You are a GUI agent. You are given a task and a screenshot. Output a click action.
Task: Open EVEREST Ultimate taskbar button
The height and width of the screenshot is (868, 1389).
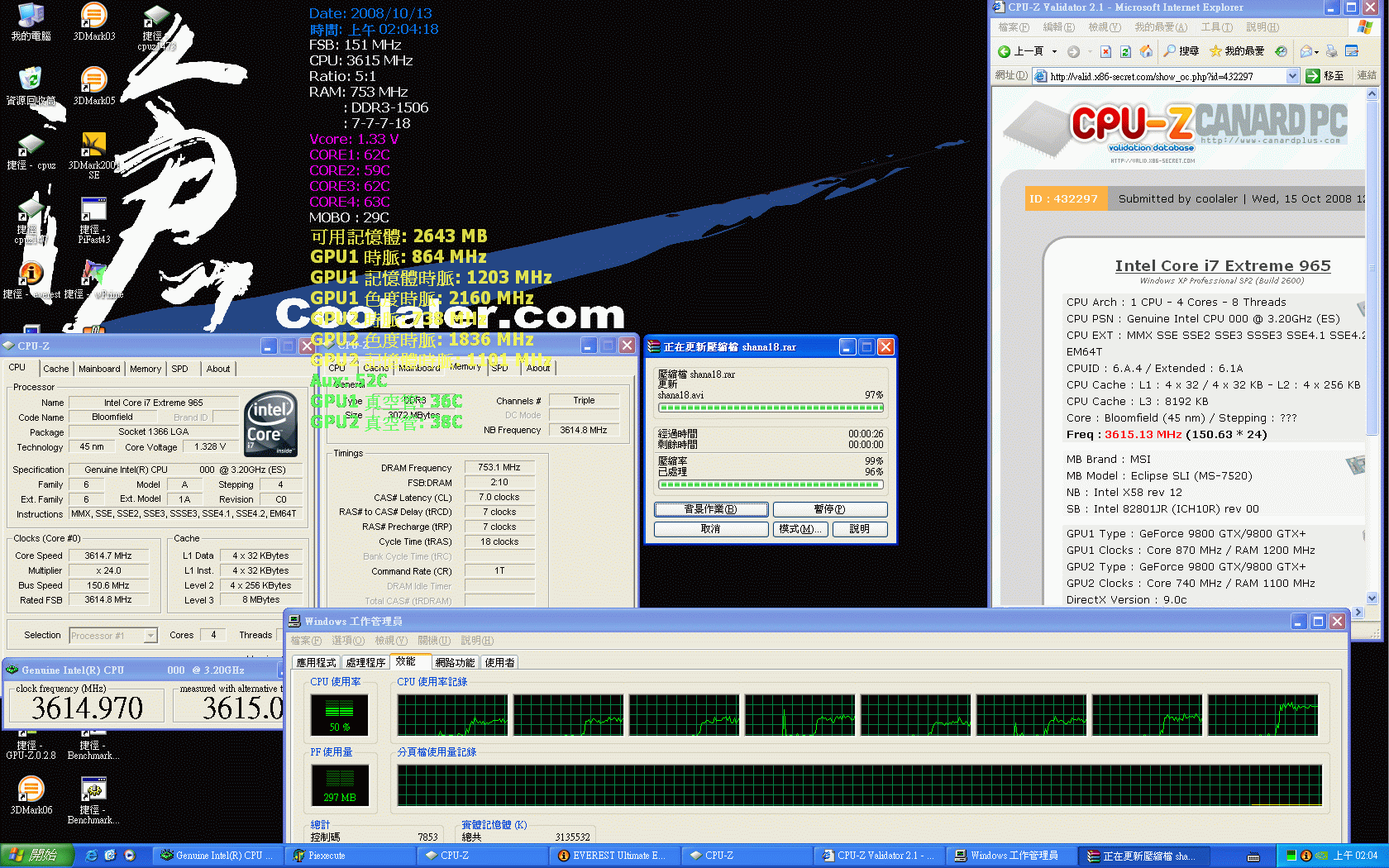click(615, 856)
